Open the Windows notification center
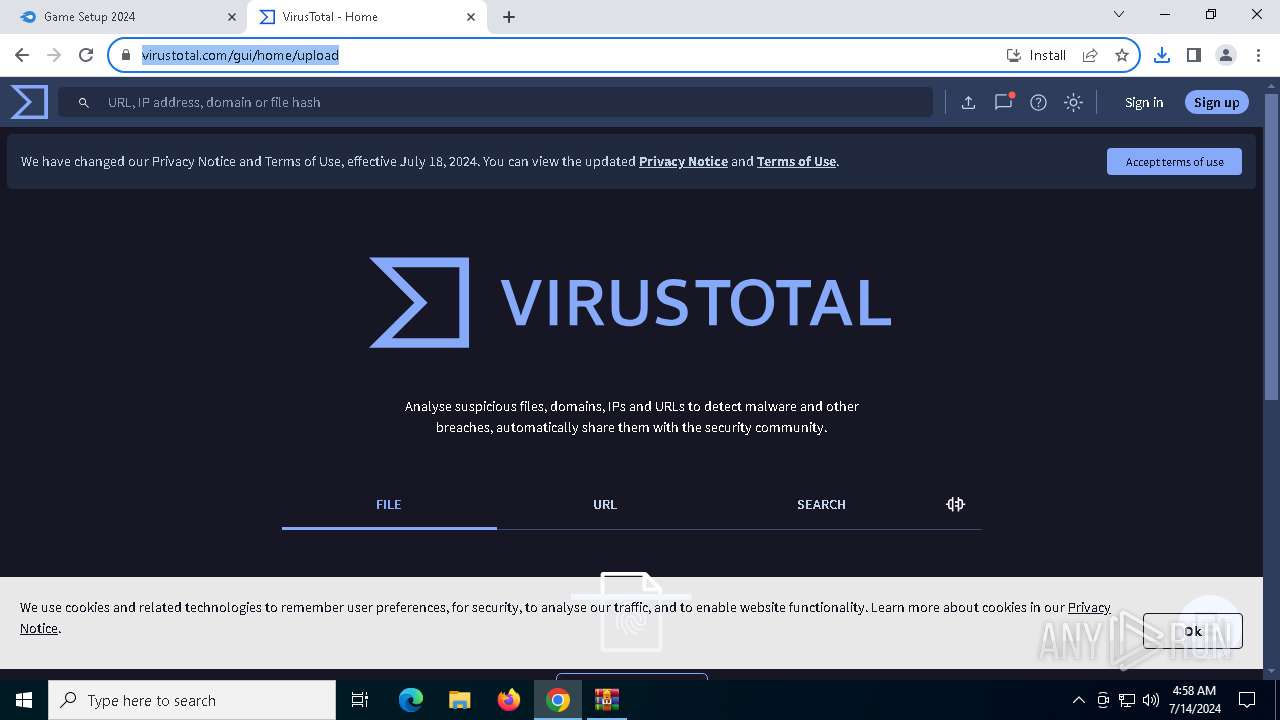This screenshot has width=1280, height=720. (x=1247, y=700)
